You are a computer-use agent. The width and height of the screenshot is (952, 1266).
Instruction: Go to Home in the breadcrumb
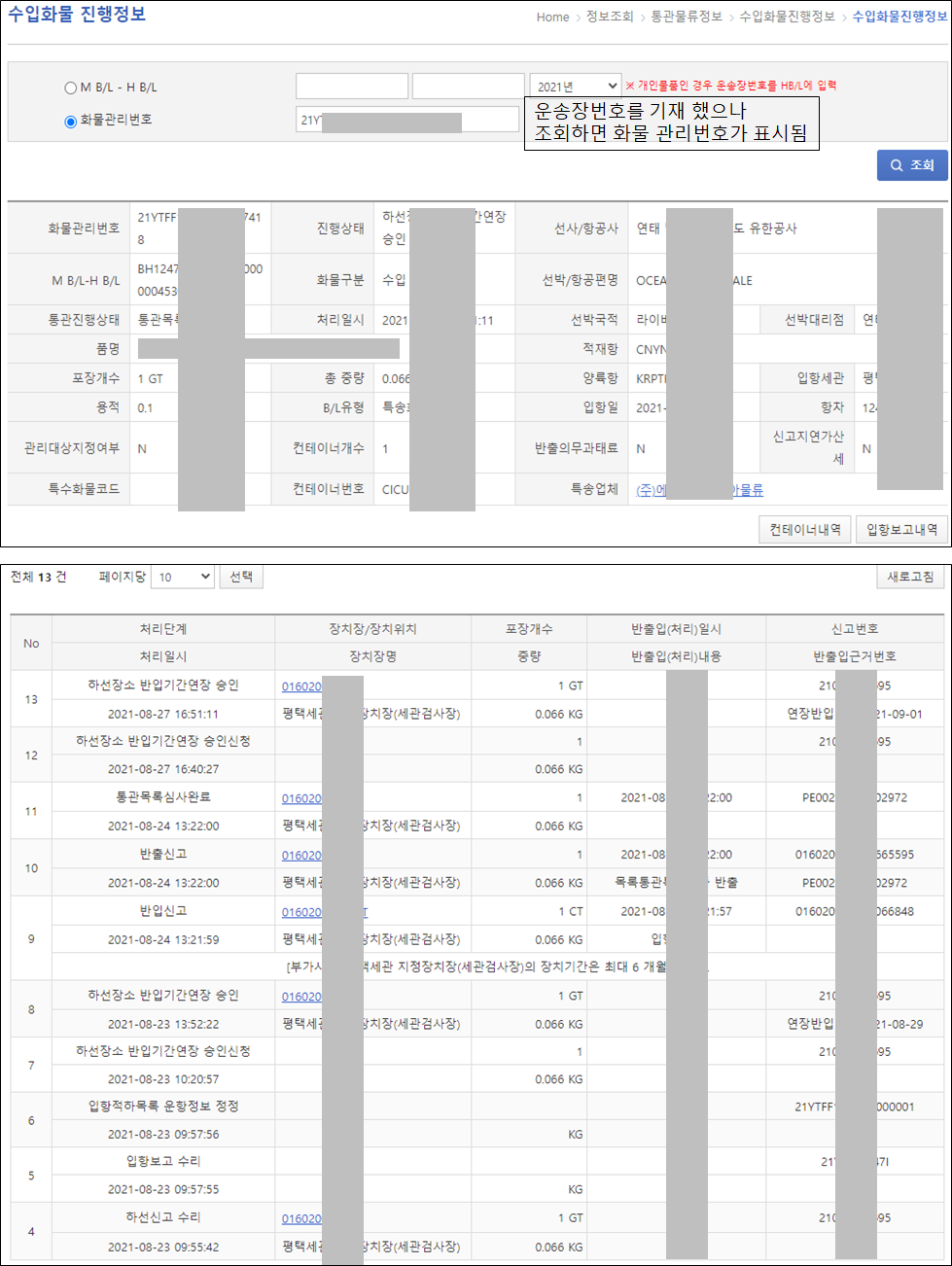(552, 17)
